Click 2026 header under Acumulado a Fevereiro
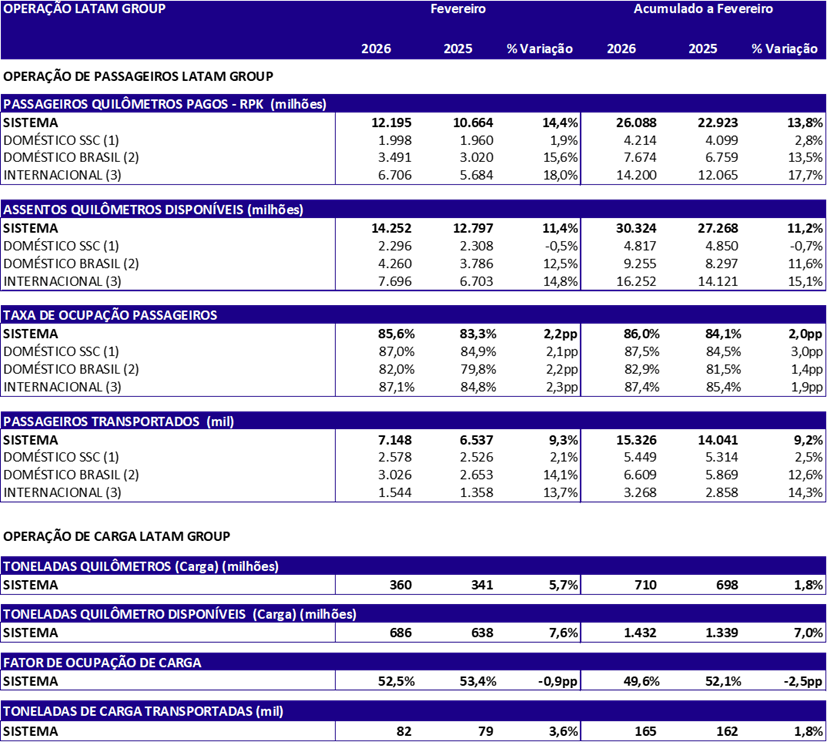This screenshot has height=742, width=827. pos(621,49)
